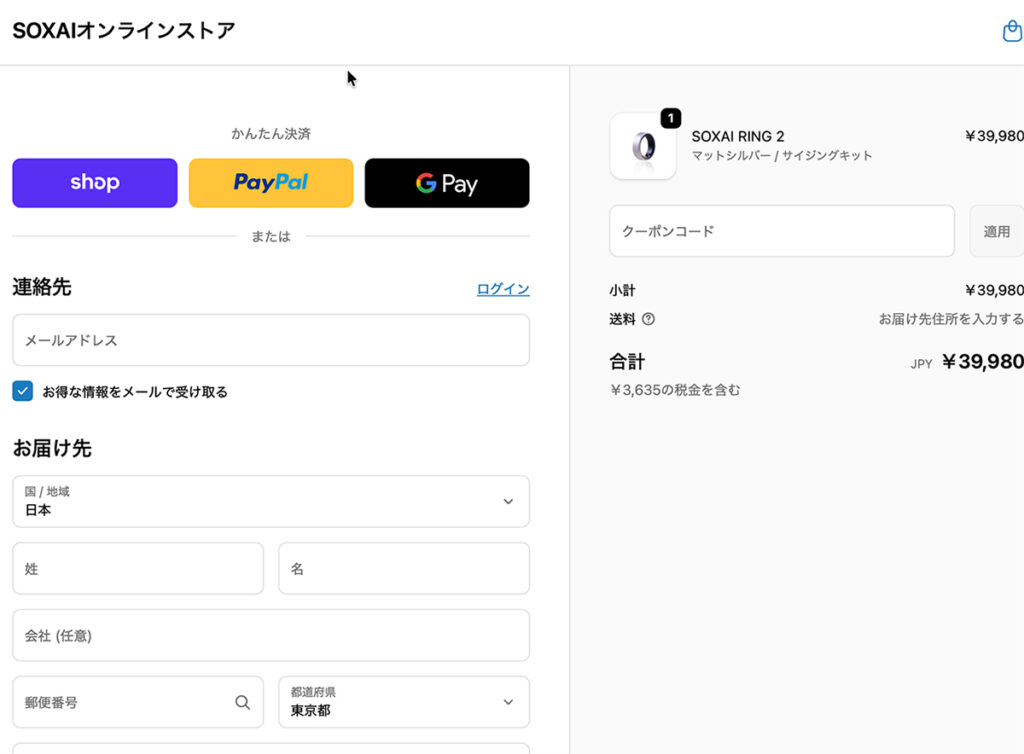Screen dimensions: 1024x754
Task: Click the SOXAIオンラインストア store title
Action: pyautogui.click(x=124, y=31)
